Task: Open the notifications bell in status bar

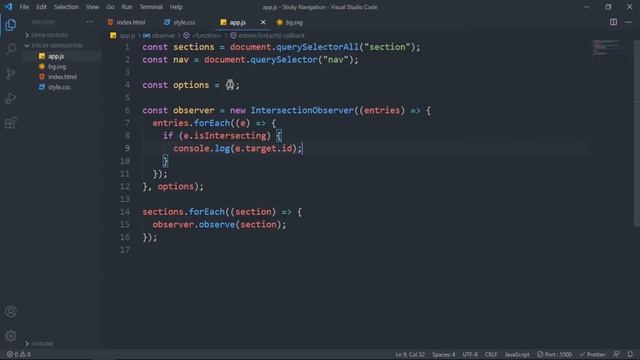Action: [x=630, y=354]
